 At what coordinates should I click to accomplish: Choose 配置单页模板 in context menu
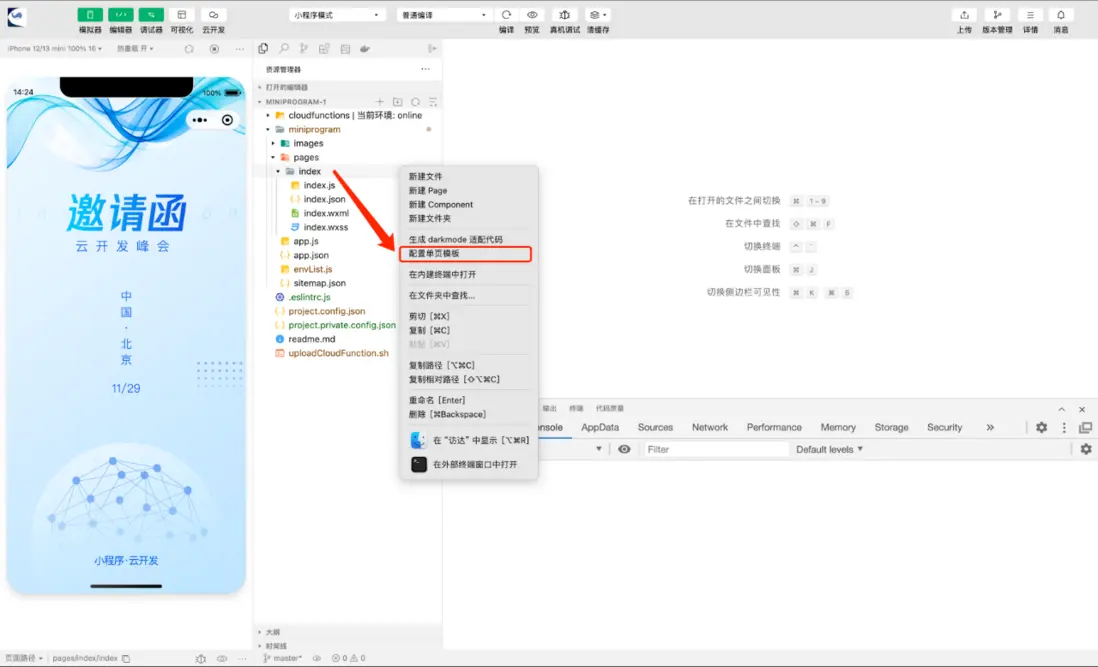(434, 253)
